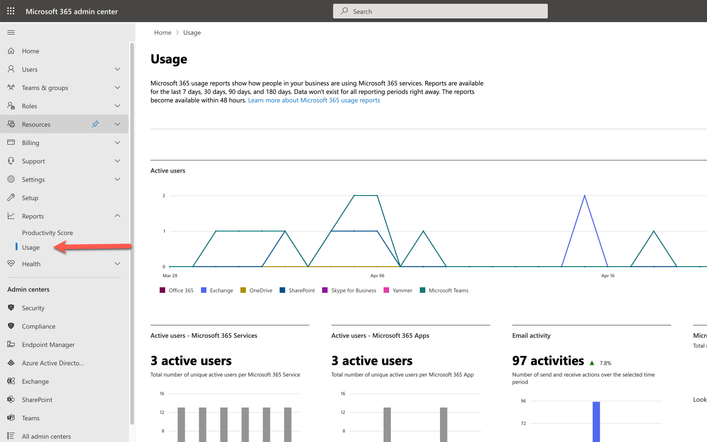Click the '97 activities' value
The image size is (707, 442).
tap(548, 361)
